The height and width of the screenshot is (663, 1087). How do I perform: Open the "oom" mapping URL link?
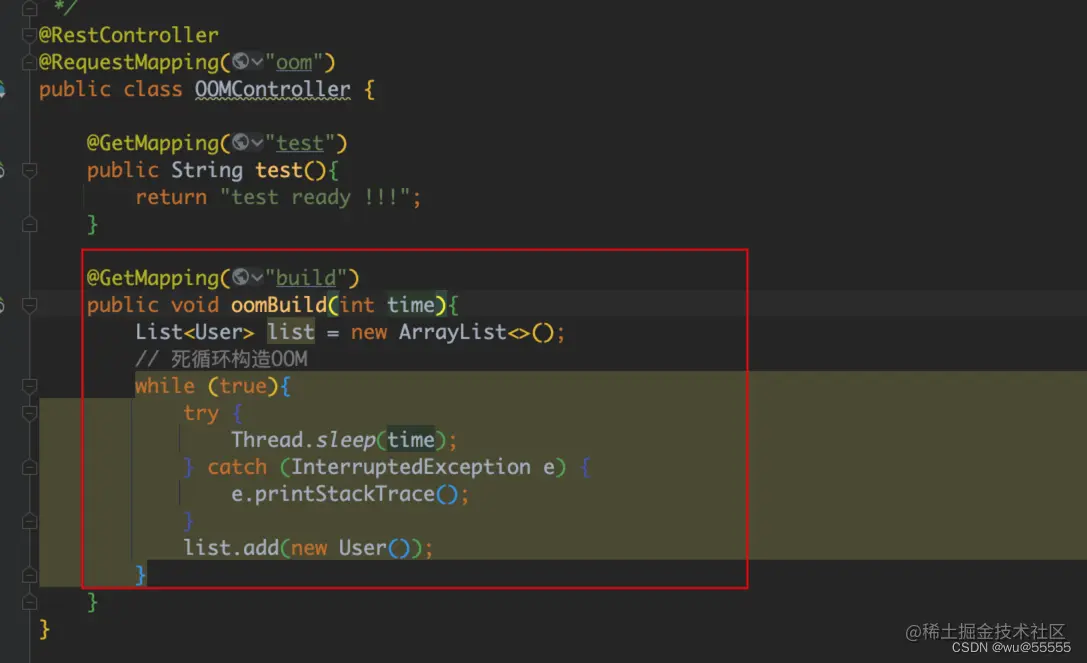coord(294,62)
